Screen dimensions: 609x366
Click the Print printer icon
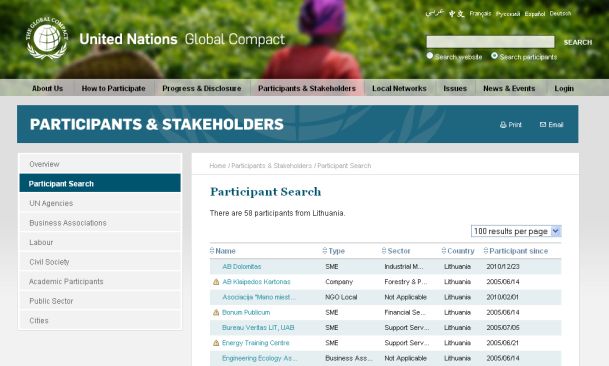pyautogui.click(x=503, y=125)
